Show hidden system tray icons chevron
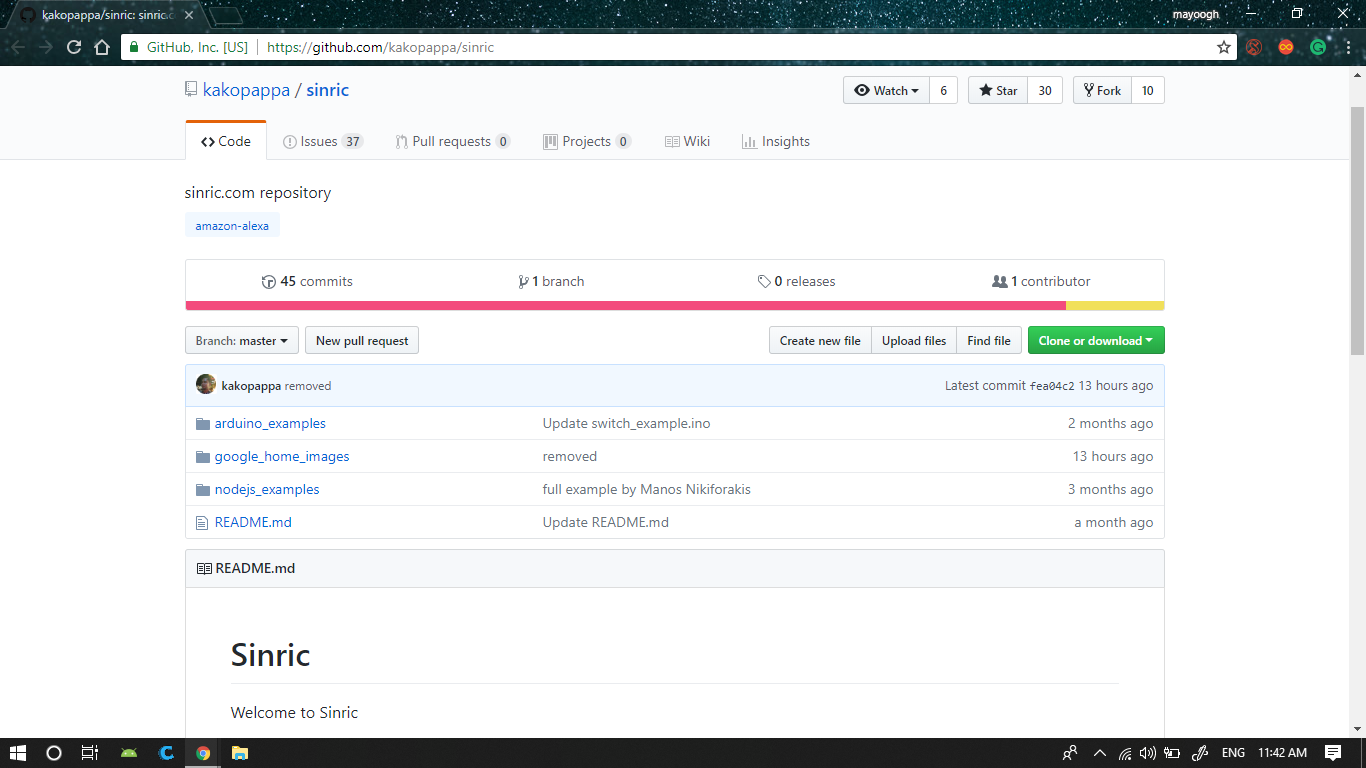The width and height of the screenshot is (1366, 768). tap(1100, 753)
